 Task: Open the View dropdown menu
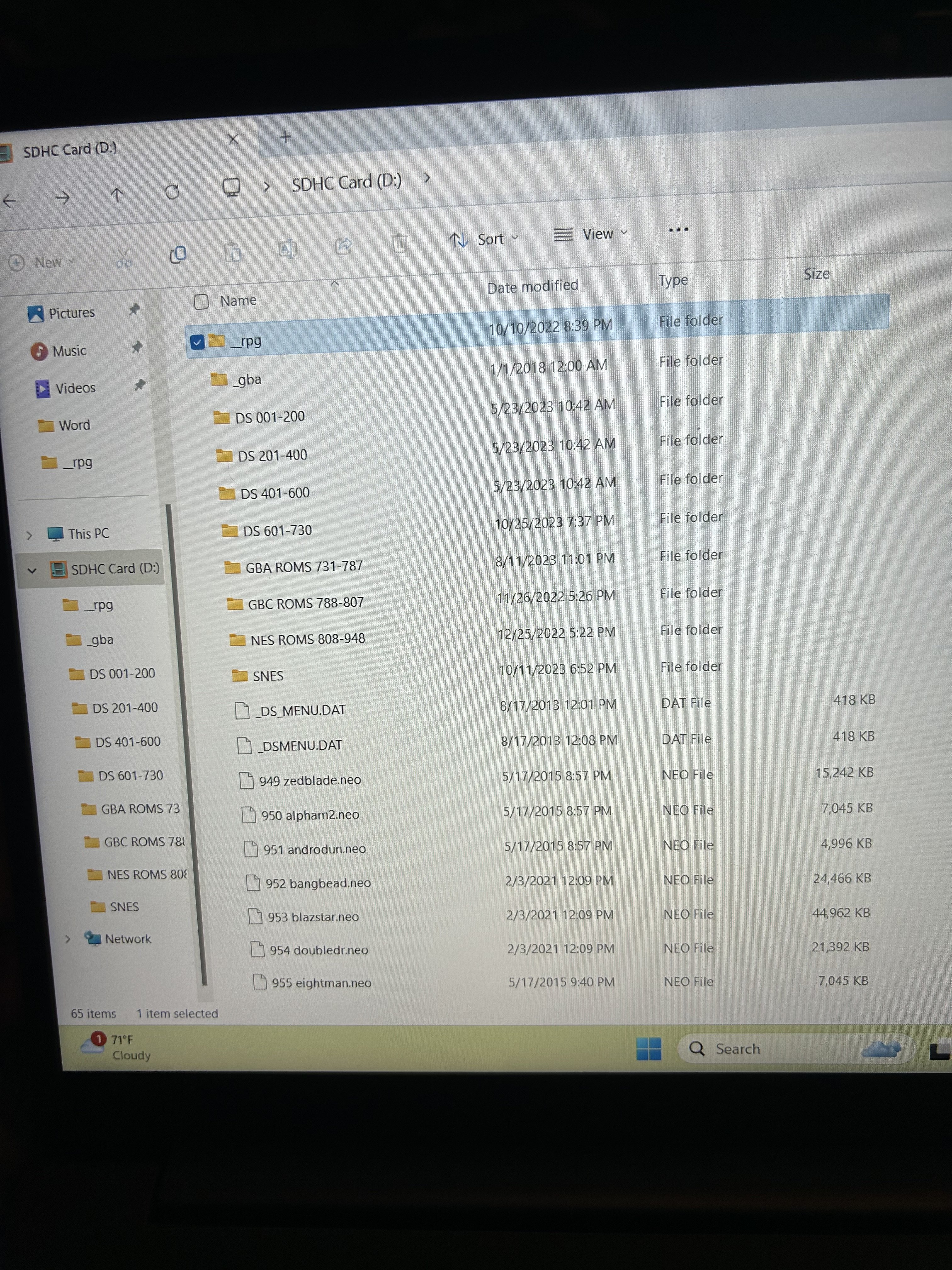point(591,234)
